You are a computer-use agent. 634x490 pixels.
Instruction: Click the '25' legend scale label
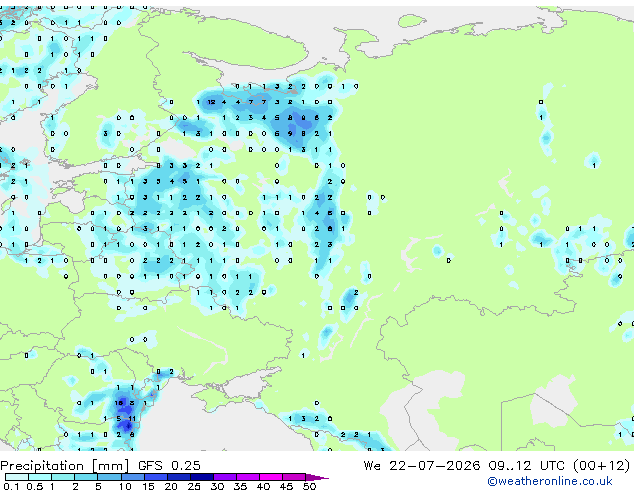[194, 486]
